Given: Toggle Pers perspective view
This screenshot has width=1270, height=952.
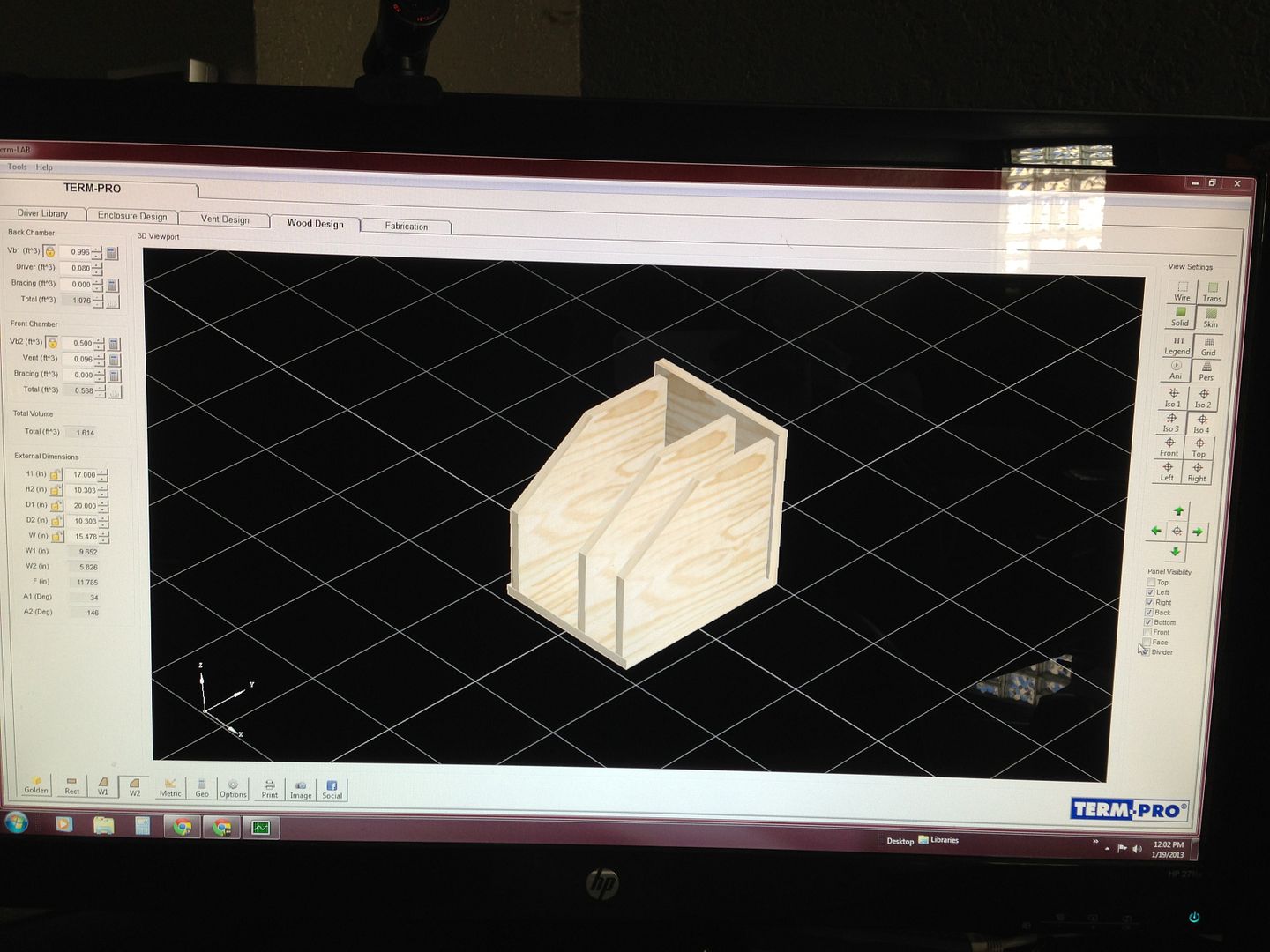Looking at the screenshot, I should [1206, 371].
